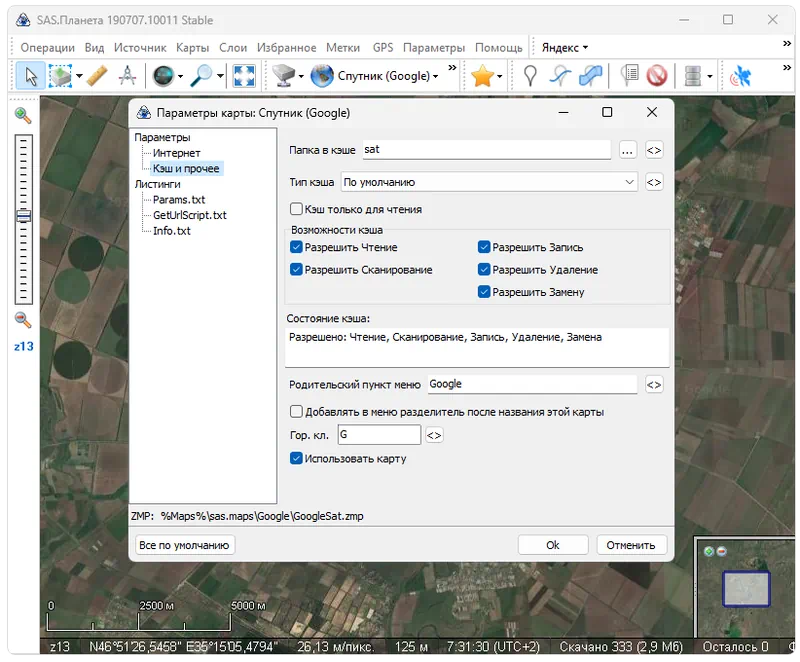Reset cache folder with its <> button
Screen dimensions: 800x662
point(654,150)
